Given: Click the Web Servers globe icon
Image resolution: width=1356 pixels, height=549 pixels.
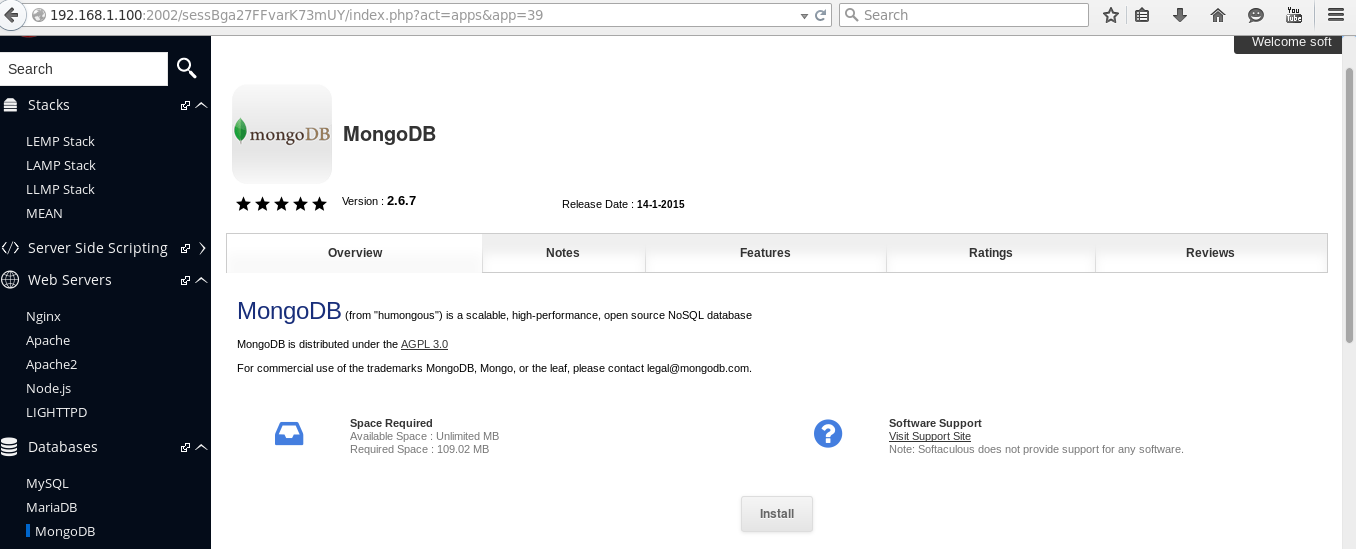Looking at the screenshot, I should pos(10,280).
